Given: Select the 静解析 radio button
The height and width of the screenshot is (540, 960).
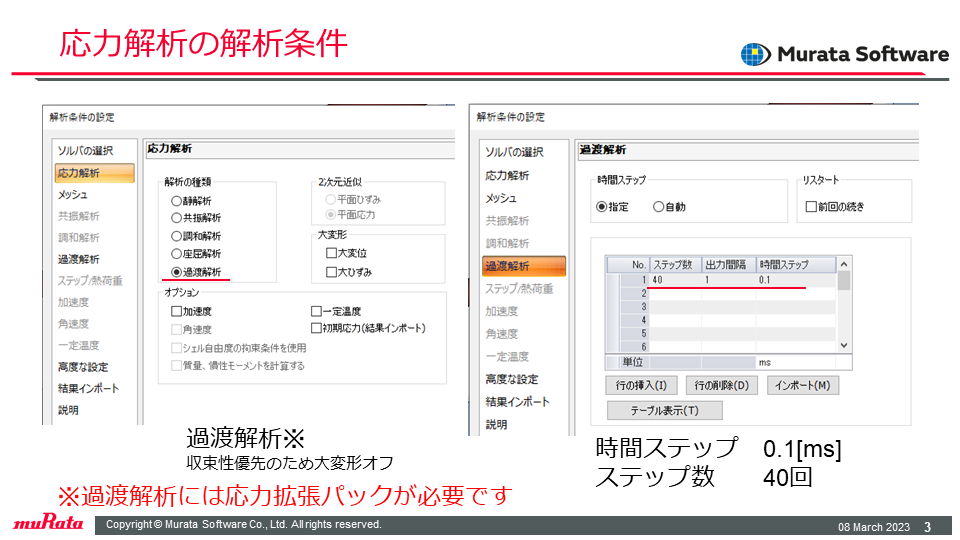Looking at the screenshot, I should coord(176,201).
